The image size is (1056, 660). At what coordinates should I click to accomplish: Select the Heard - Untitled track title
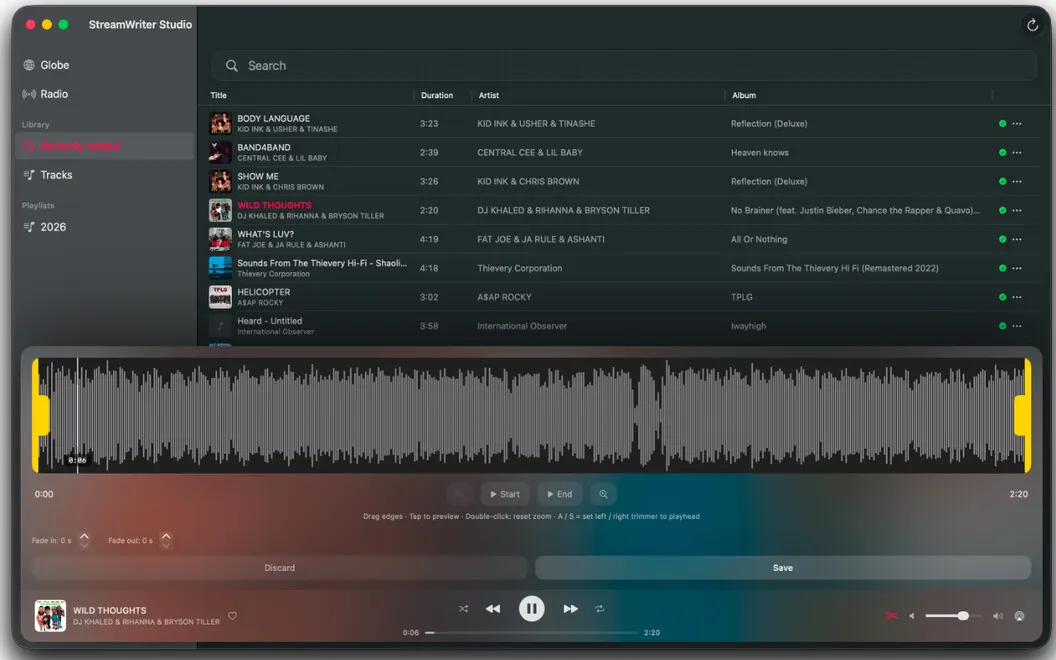click(269, 321)
